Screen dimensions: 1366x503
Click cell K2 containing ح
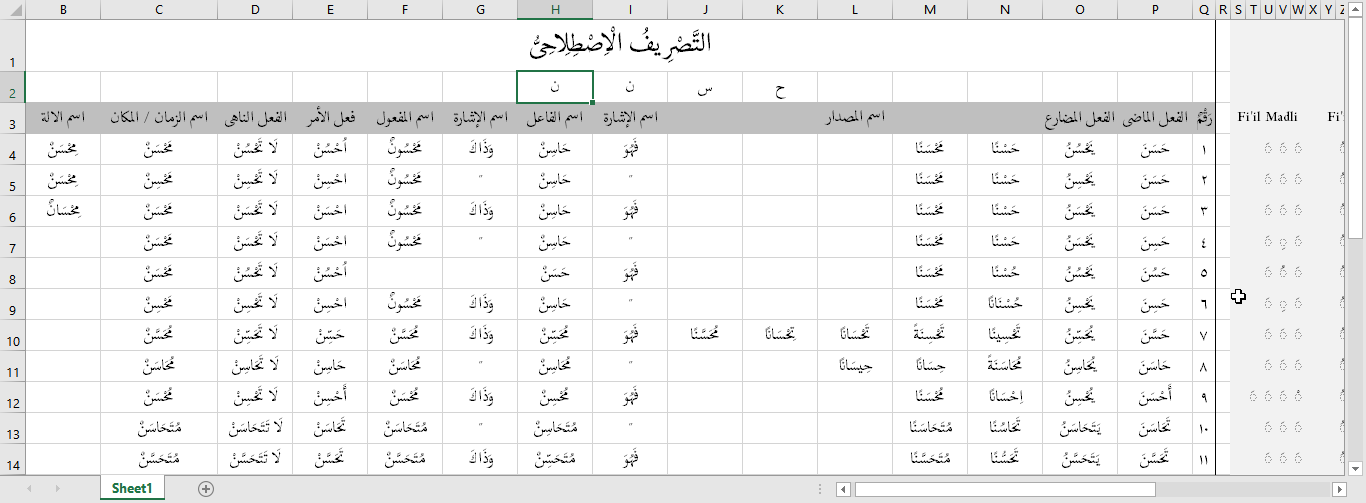(x=780, y=87)
